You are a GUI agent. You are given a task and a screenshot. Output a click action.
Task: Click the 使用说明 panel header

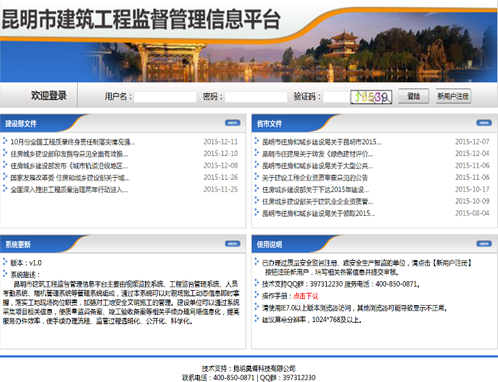(269, 245)
